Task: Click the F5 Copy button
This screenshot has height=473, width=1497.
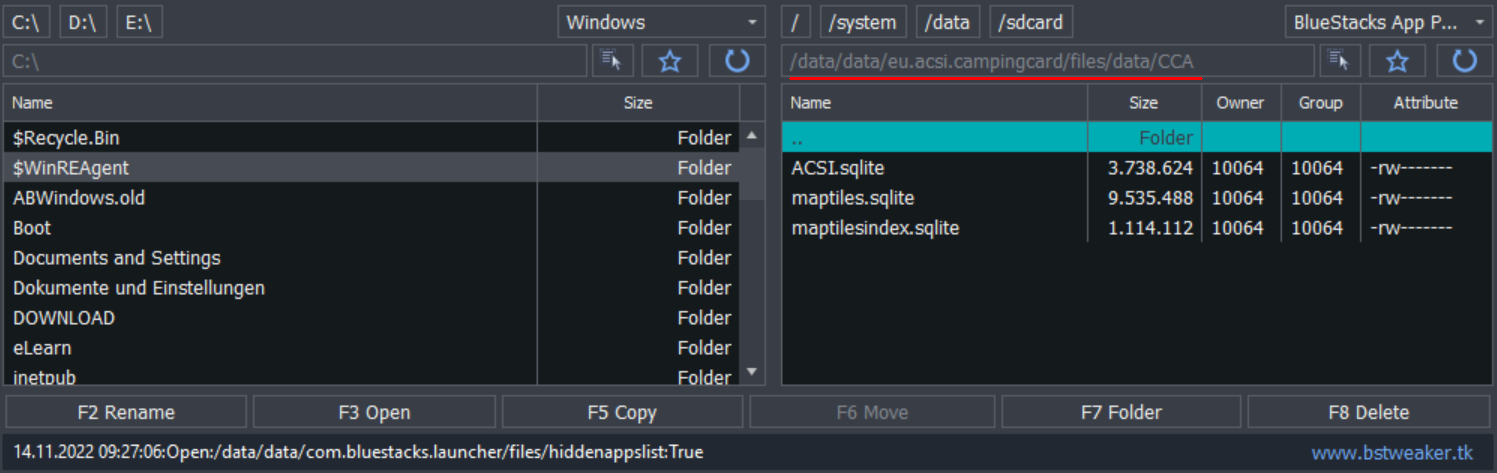Action: tap(622, 412)
